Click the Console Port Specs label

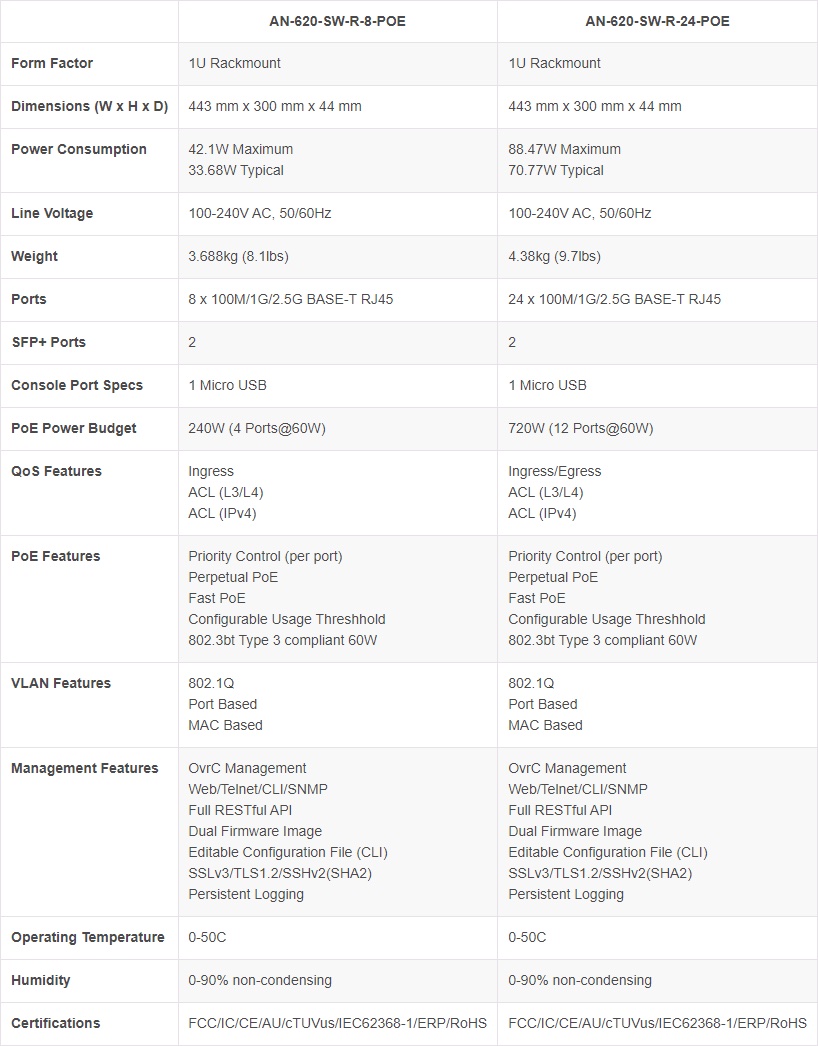[x=77, y=385]
